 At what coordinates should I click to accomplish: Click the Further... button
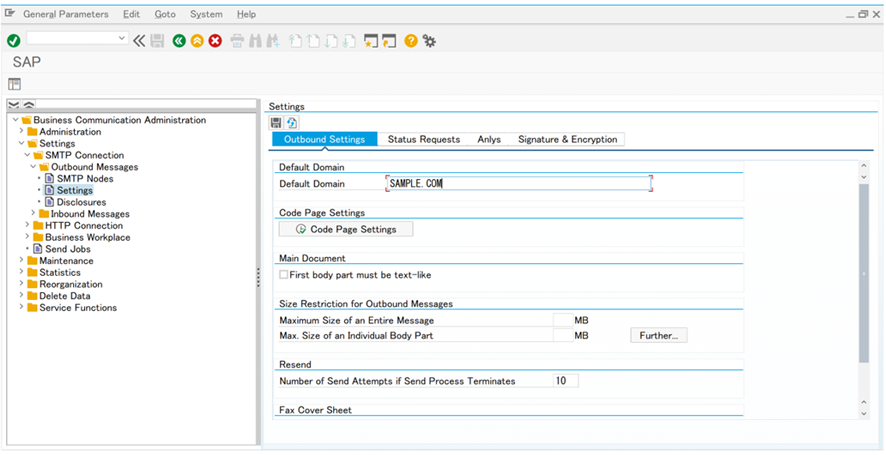coord(659,335)
